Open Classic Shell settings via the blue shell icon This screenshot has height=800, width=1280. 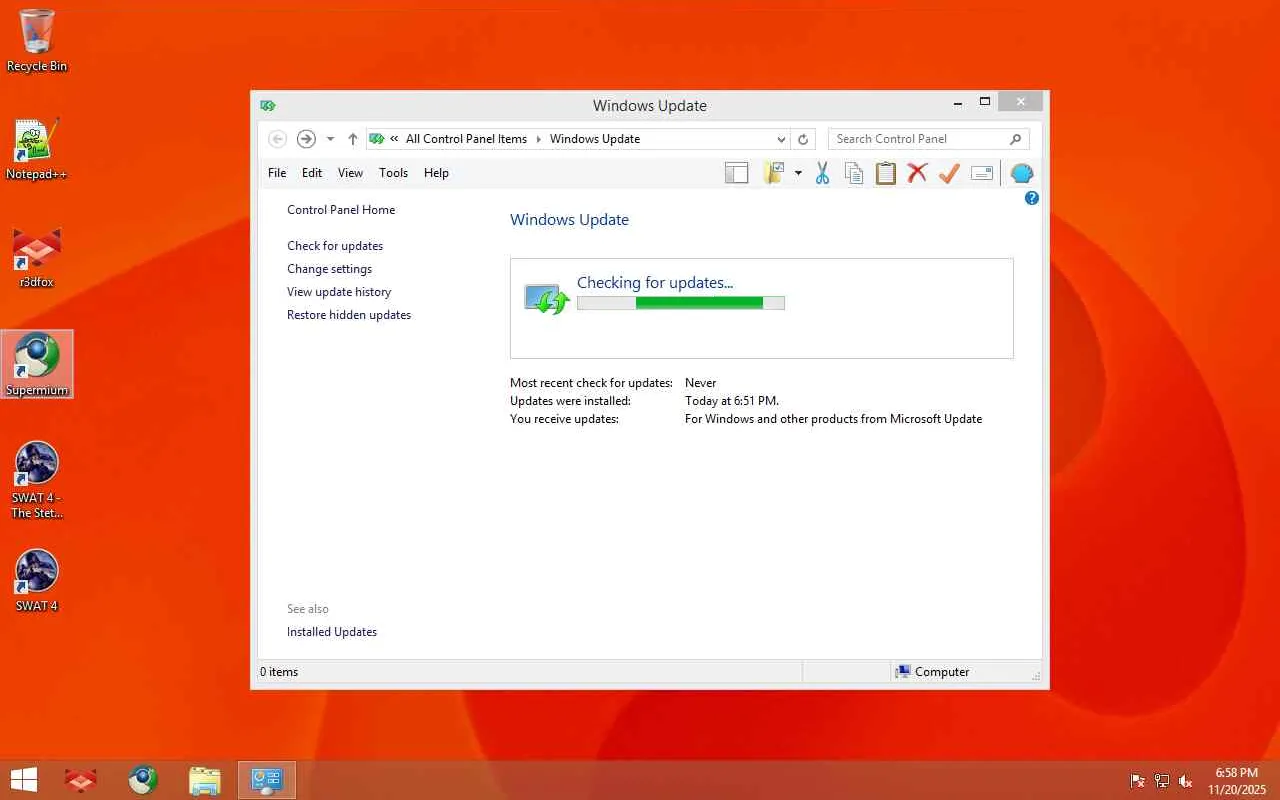(x=1021, y=173)
